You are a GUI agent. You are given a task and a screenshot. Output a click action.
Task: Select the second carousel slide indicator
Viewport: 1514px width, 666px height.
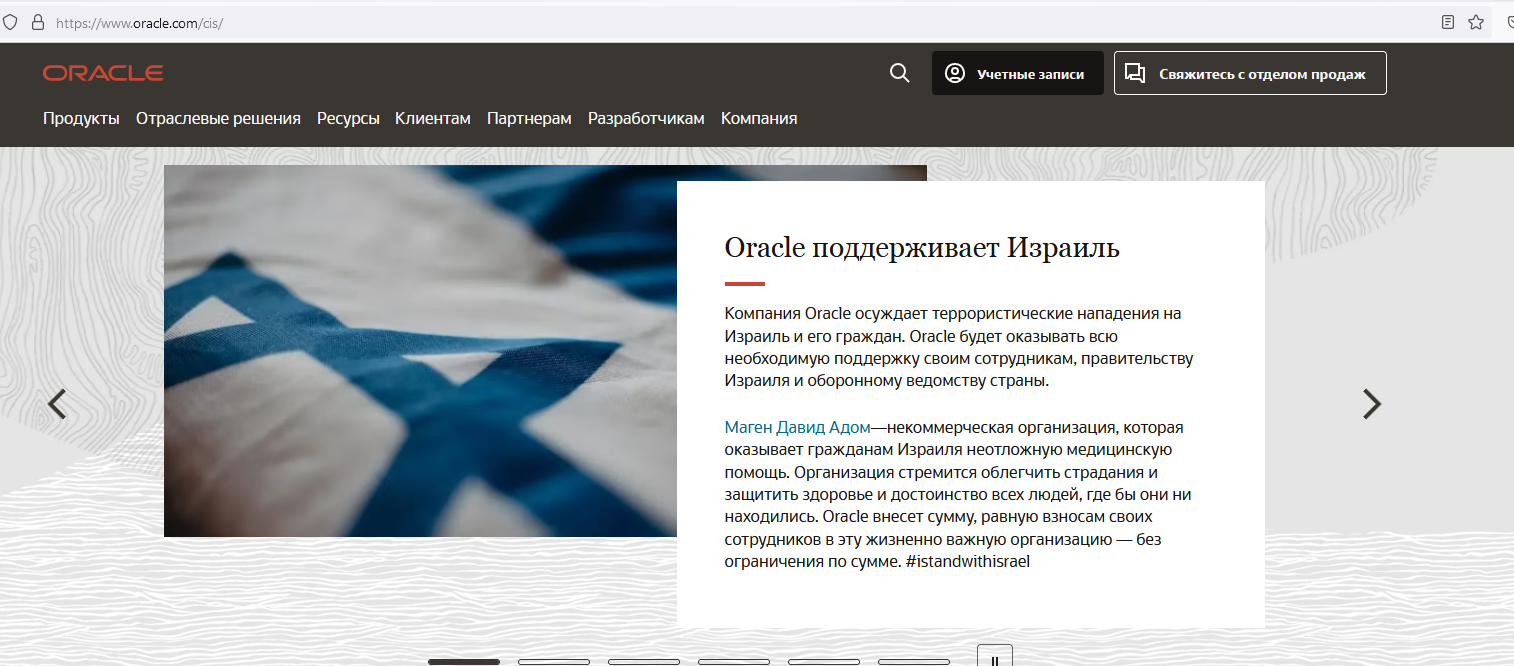(x=553, y=661)
